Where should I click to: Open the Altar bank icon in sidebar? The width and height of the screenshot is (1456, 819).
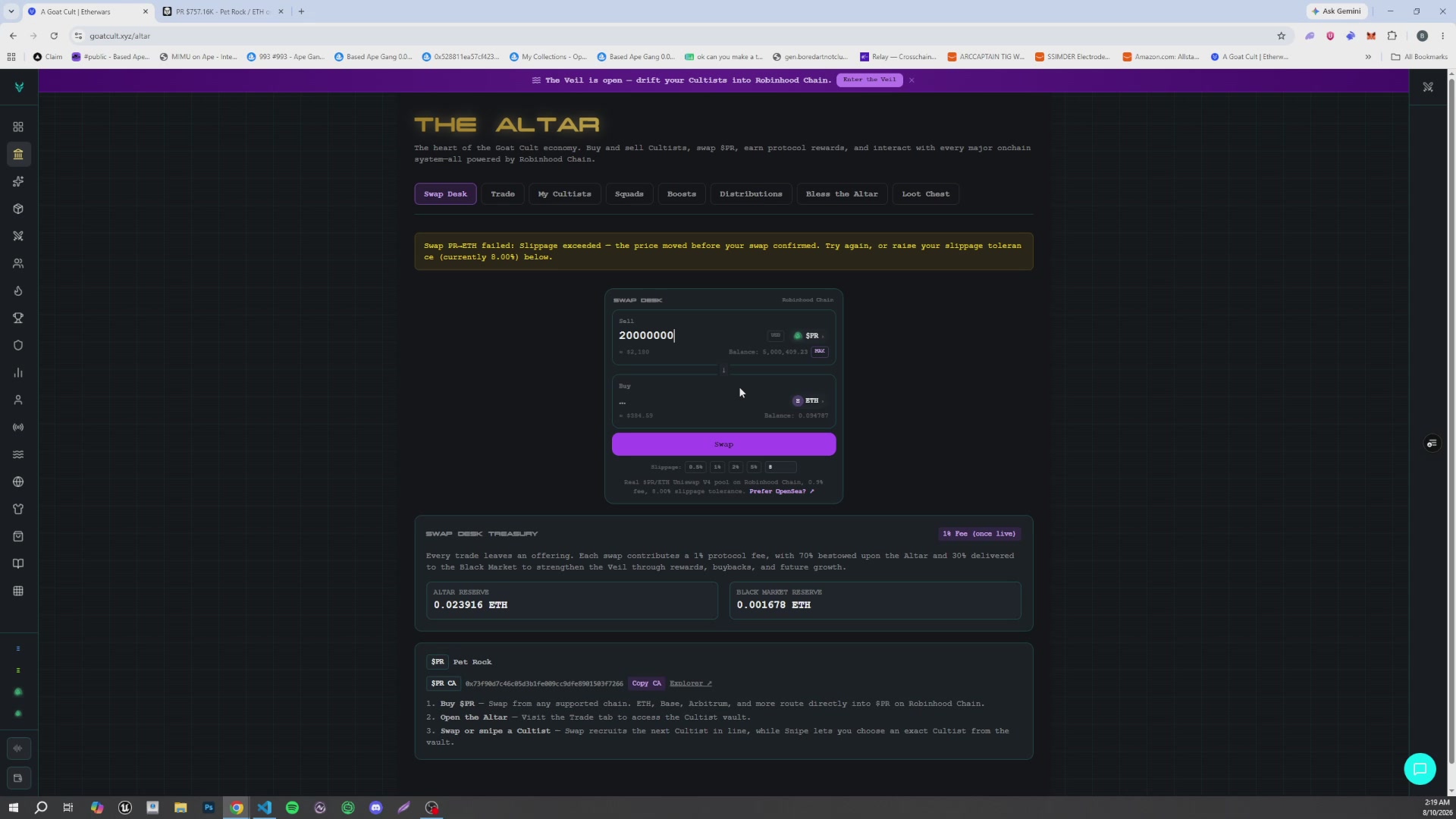(18, 154)
